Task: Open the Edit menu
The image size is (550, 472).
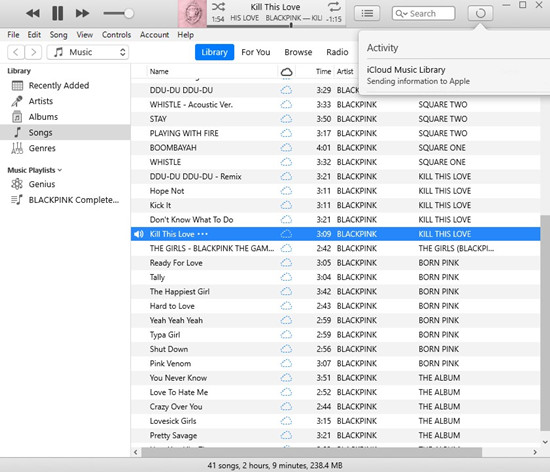Action: 34,35
